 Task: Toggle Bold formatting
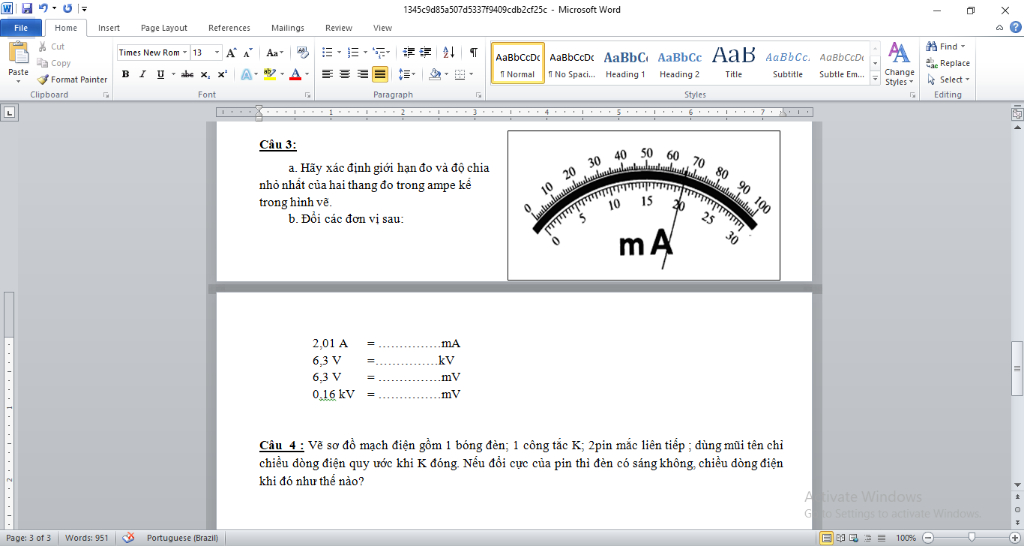tap(125, 74)
